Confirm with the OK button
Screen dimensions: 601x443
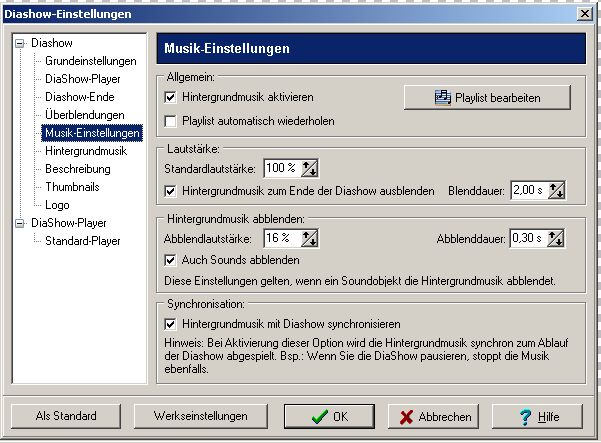(x=328, y=416)
